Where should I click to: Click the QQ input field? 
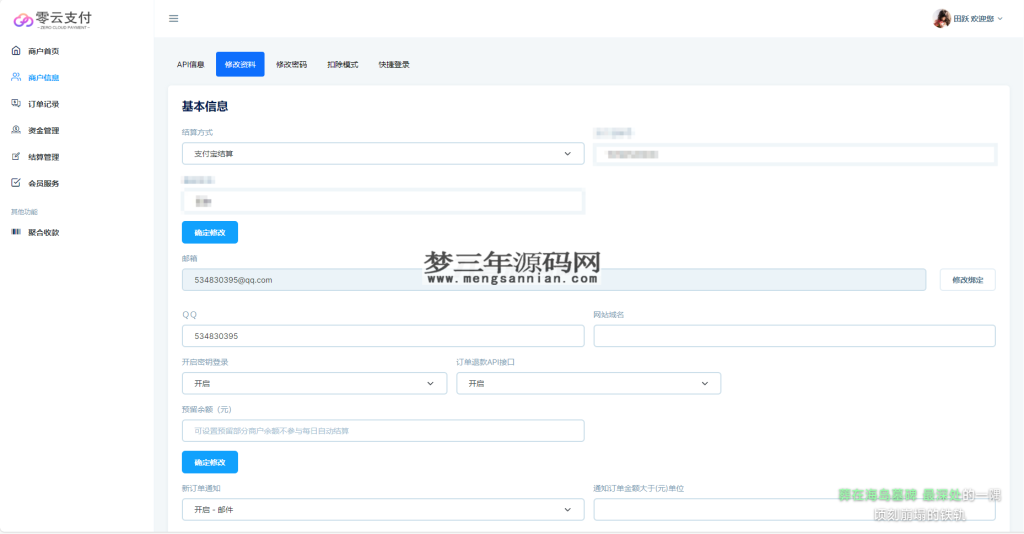point(383,336)
